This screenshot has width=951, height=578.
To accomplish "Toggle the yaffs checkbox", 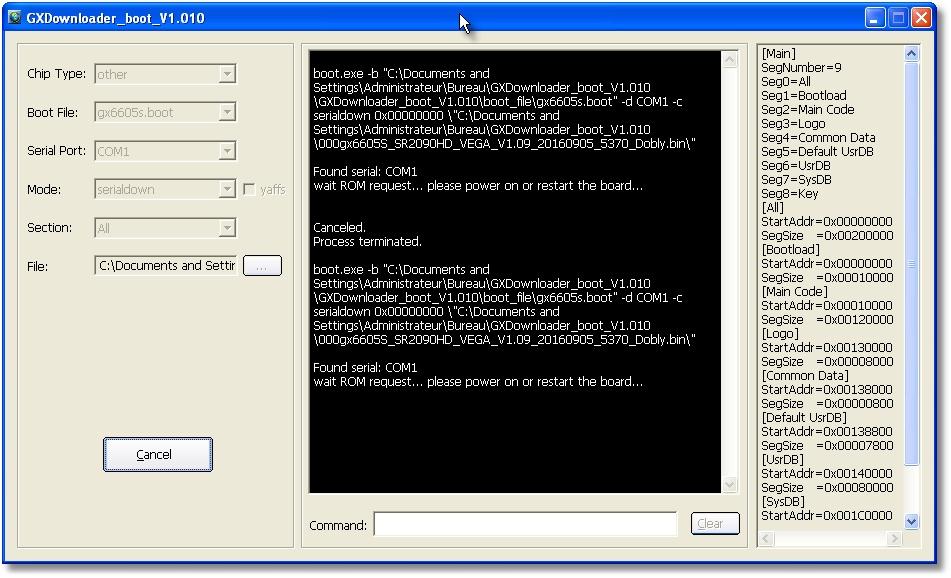I will 249,189.
